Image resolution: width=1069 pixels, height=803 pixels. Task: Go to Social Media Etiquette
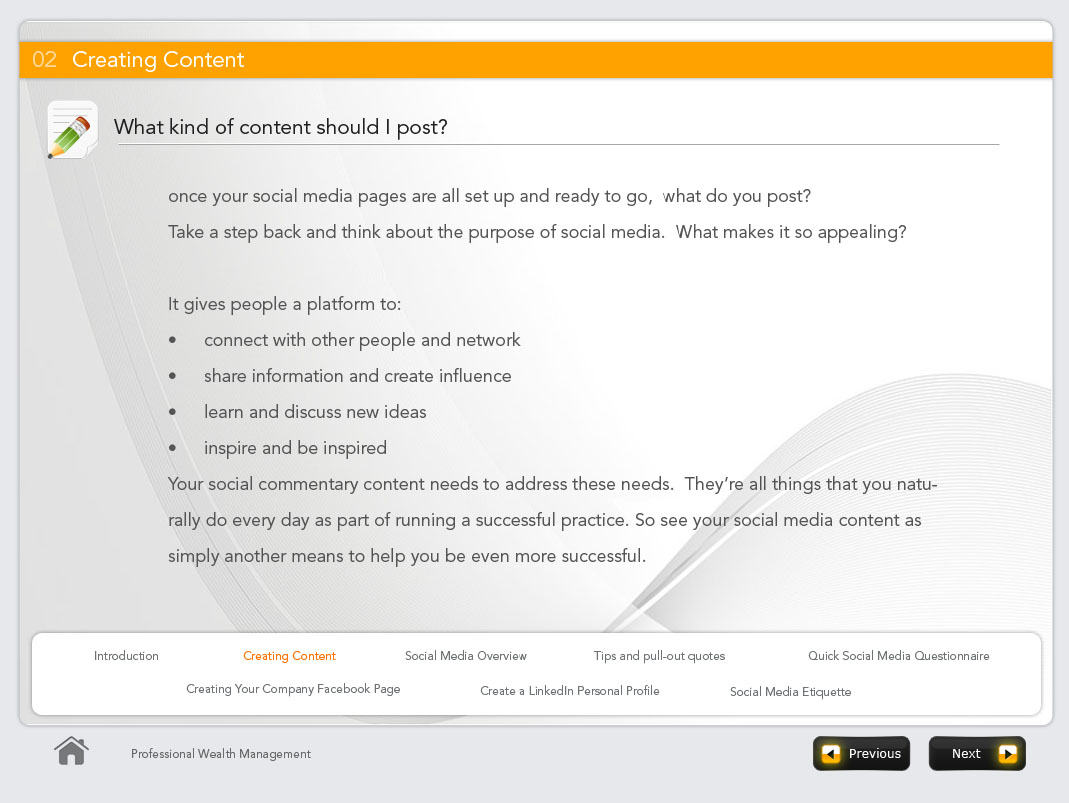(x=790, y=692)
